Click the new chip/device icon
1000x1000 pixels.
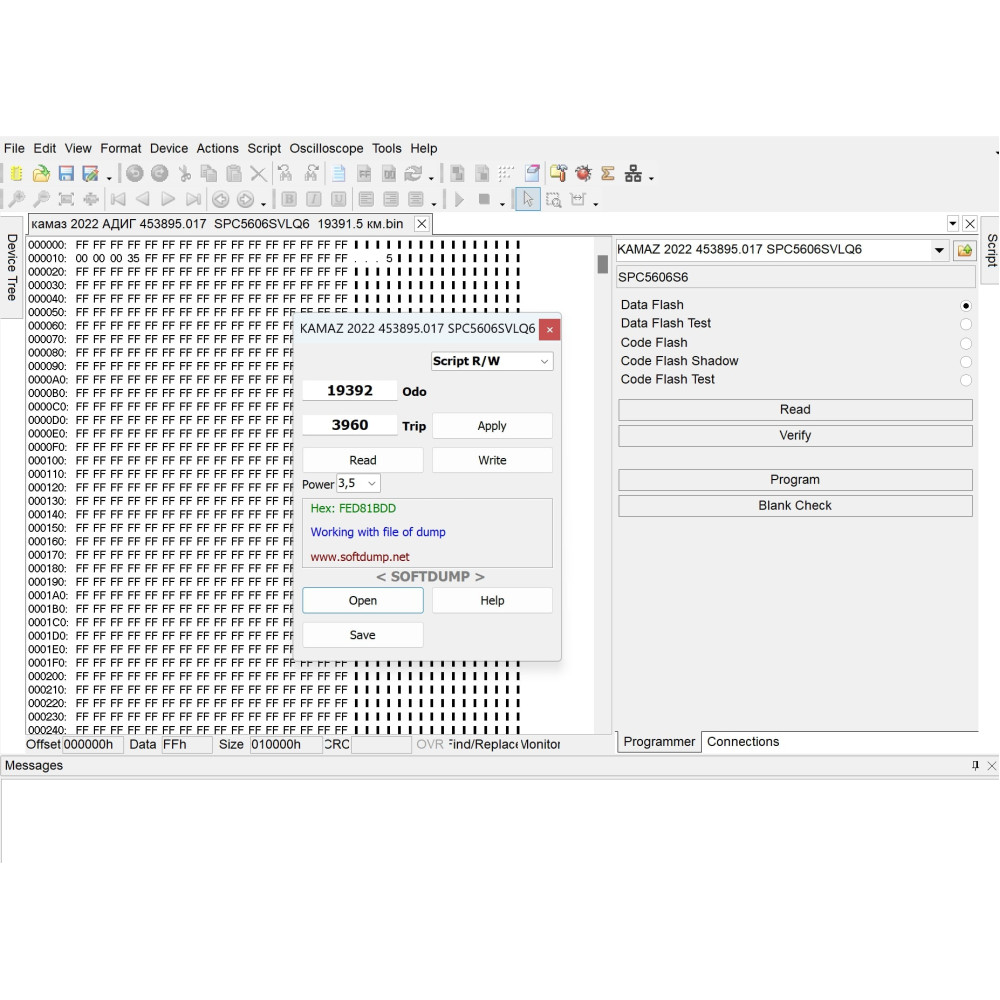click(16, 173)
